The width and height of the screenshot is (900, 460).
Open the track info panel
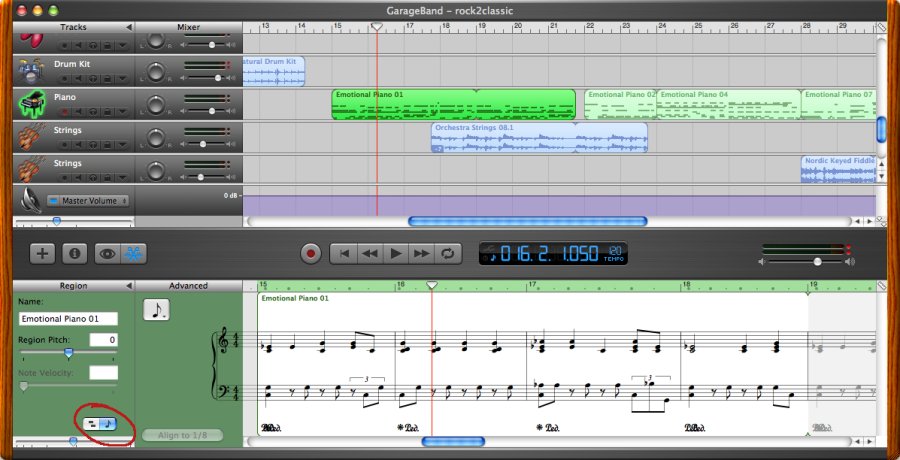coord(74,253)
